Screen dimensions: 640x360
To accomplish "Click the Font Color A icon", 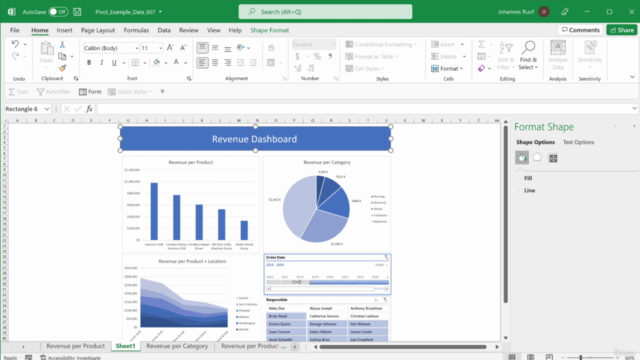I will click(176, 62).
